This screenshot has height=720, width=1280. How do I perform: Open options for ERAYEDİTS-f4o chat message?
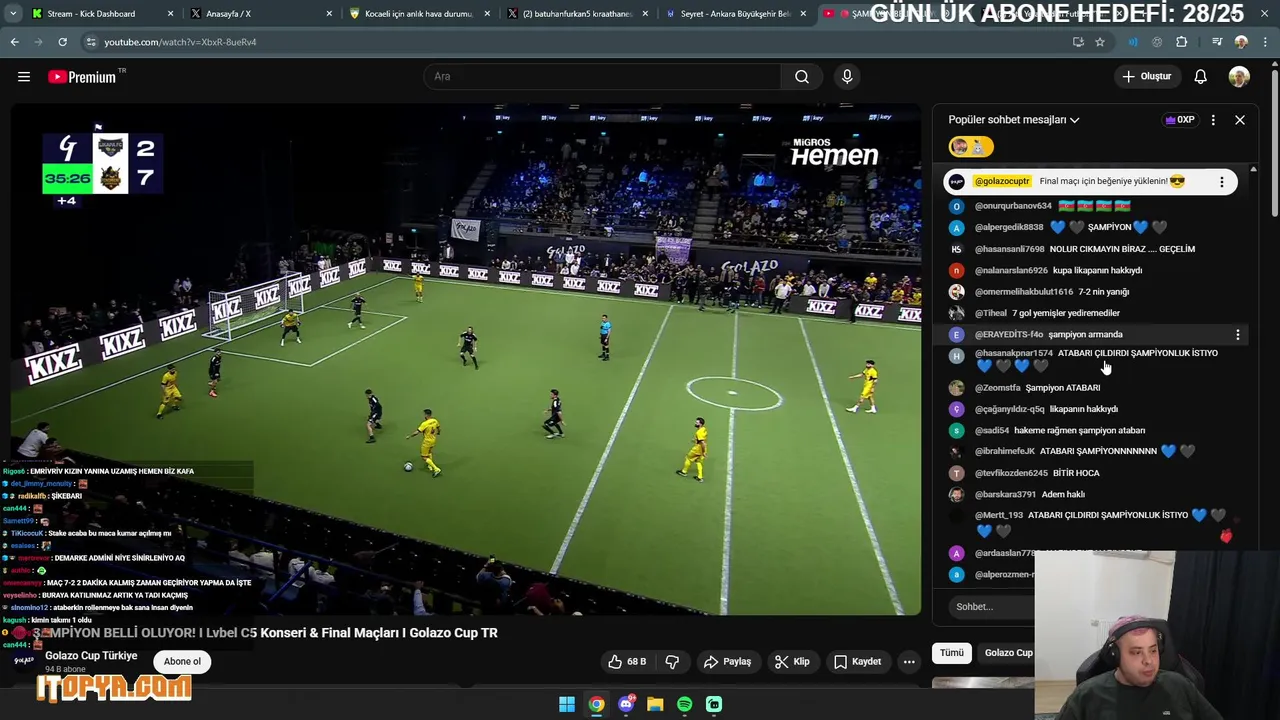pyautogui.click(x=1238, y=335)
